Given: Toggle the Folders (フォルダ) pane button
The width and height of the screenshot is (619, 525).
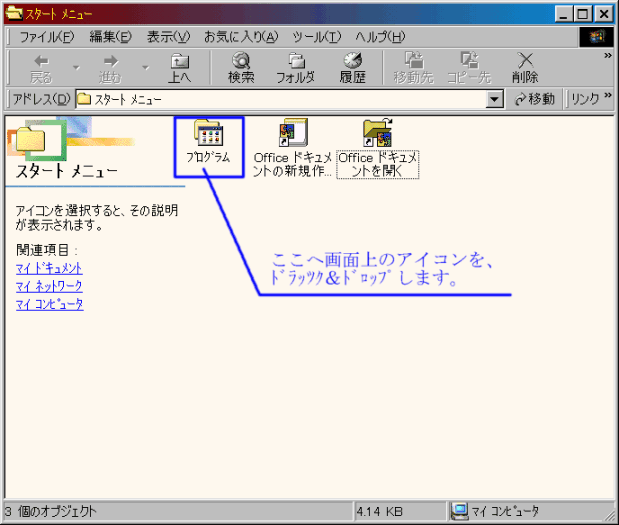Looking at the screenshot, I should 295,68.
